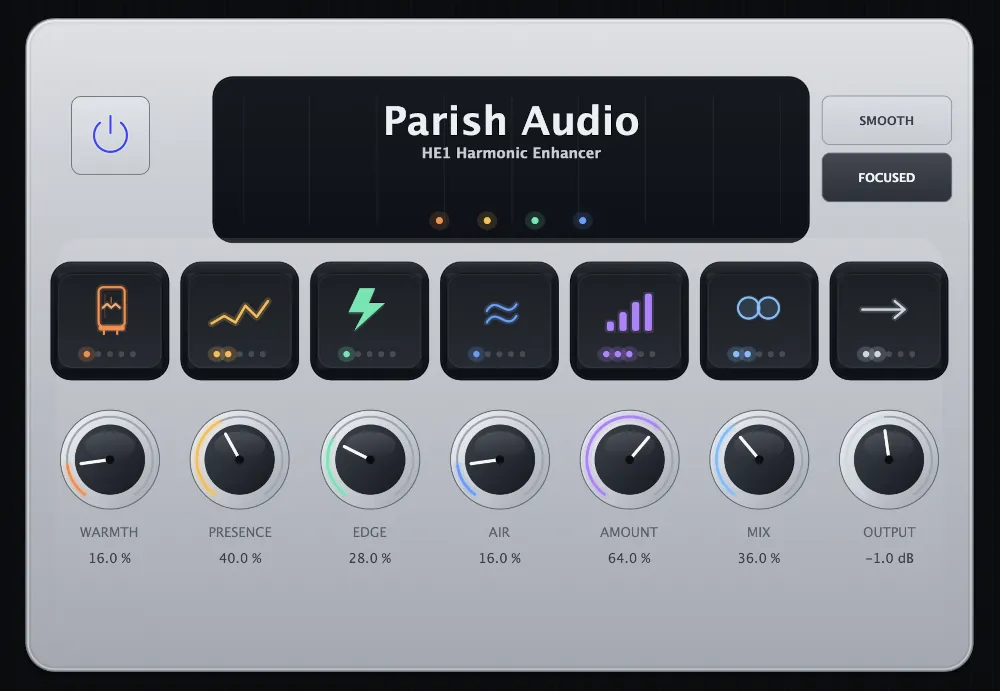
Task: Click the WARMTH label
Action: coord(109,532)
